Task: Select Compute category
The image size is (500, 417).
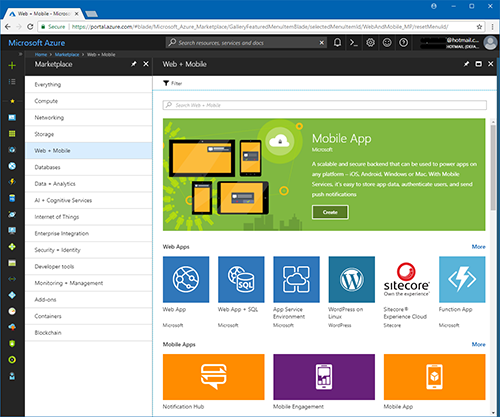Action: coord(89,101)
